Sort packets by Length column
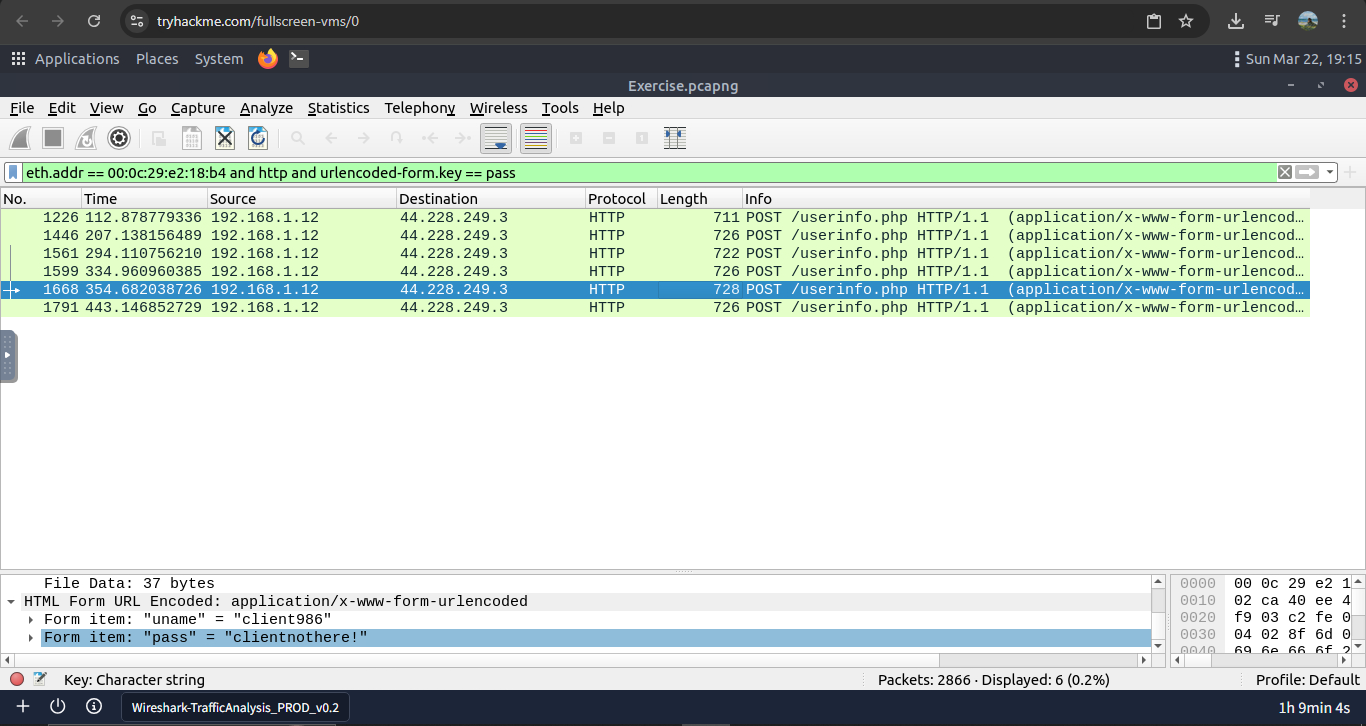The height and width of the screenshot is (726, 1366). [700, 199]
